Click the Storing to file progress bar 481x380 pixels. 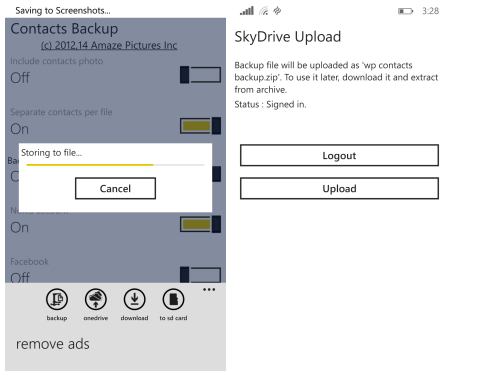[115, 165]
